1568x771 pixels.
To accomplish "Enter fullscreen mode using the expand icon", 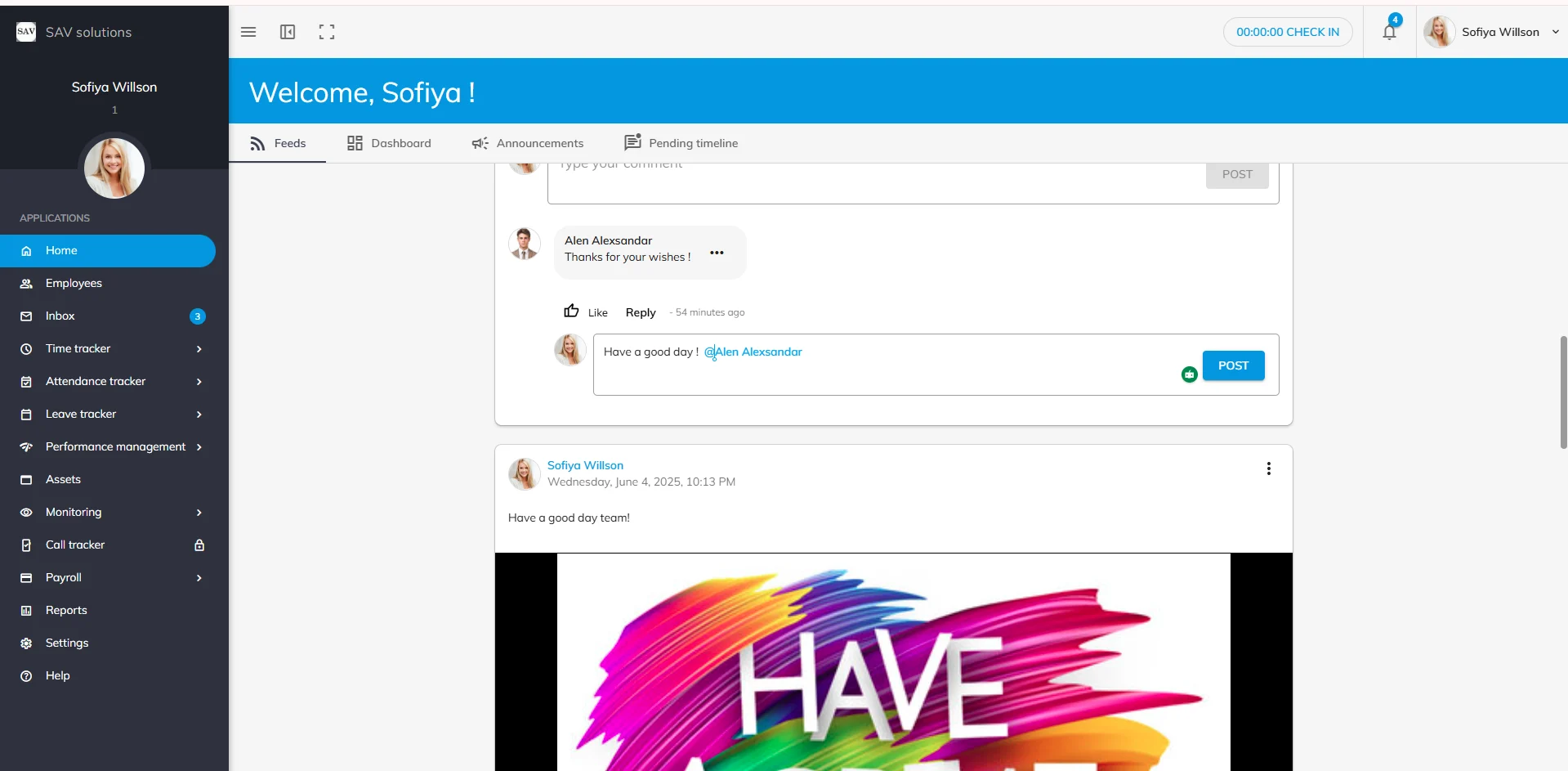I will (x=327, y=32).
